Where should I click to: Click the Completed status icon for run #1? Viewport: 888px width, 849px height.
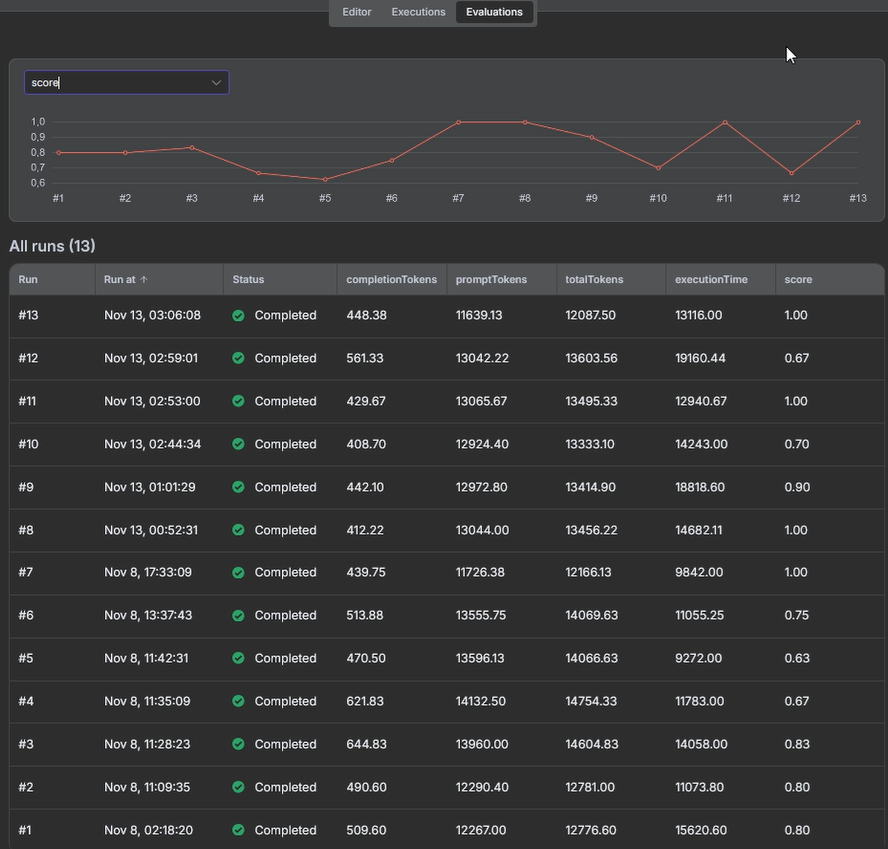239,830
